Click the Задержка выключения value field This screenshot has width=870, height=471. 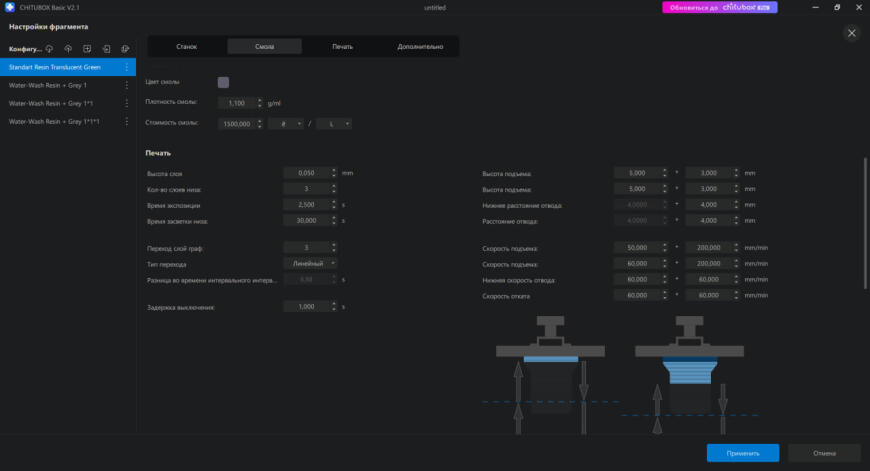pos(306,306)
